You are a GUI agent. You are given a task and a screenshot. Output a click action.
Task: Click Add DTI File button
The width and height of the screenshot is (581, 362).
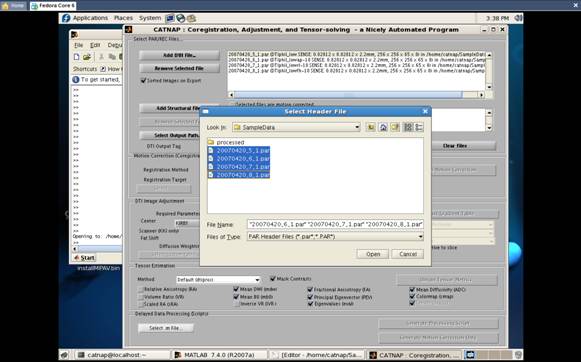pos(179,55)
